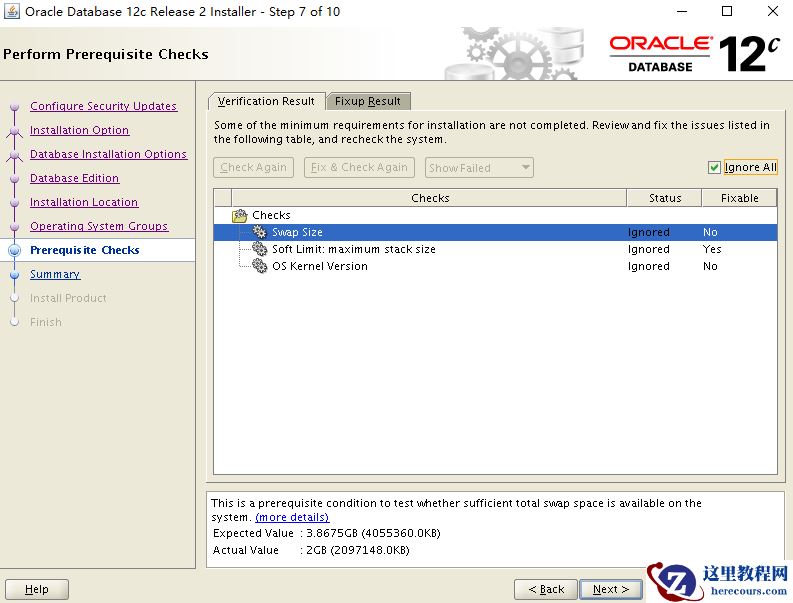Select the OS Kernel Version row
Screen dimensions: 793x603
point(495,266)
